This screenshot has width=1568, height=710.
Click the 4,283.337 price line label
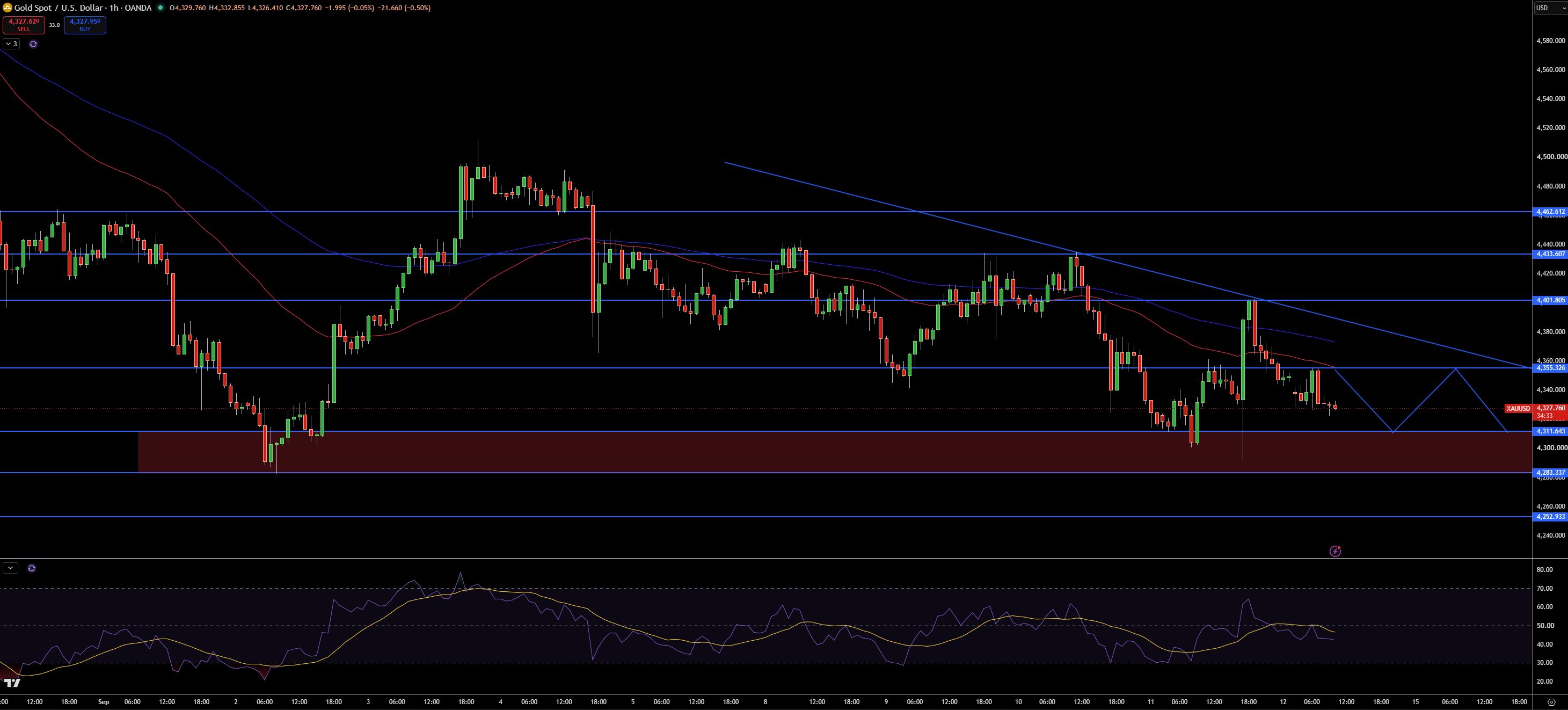coord(1550,473)
